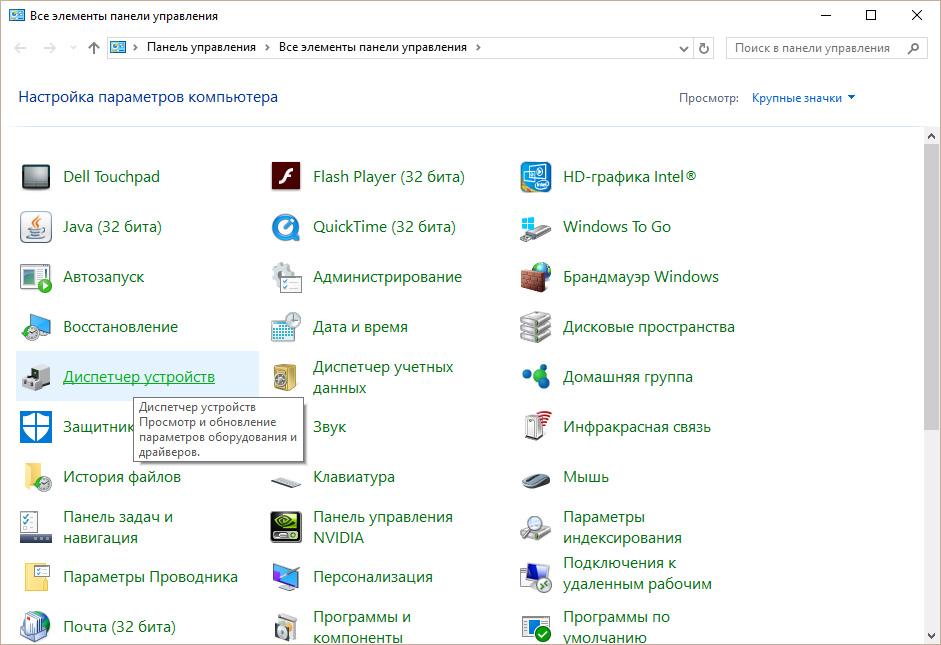Click the Windows To Go icon
The image size is (941, 645).
(x=535, y=228)
